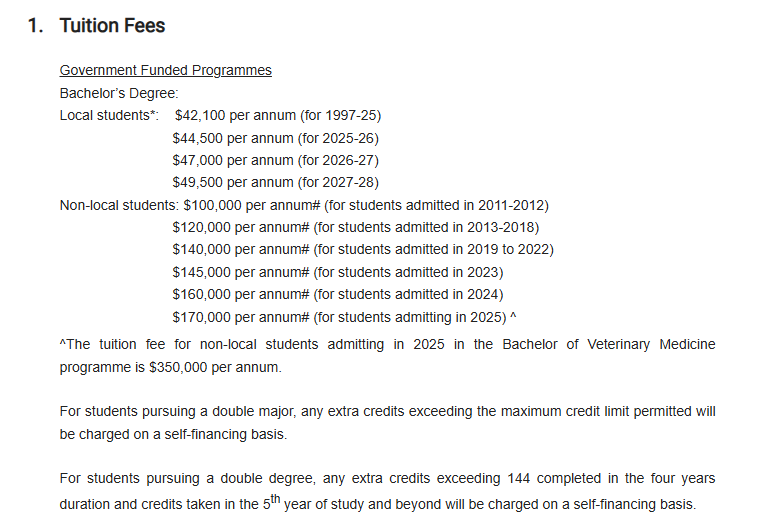The width and height of the screenshot is (774, 527).
Task: Click the double major paragraph
Action: [387, 423]
